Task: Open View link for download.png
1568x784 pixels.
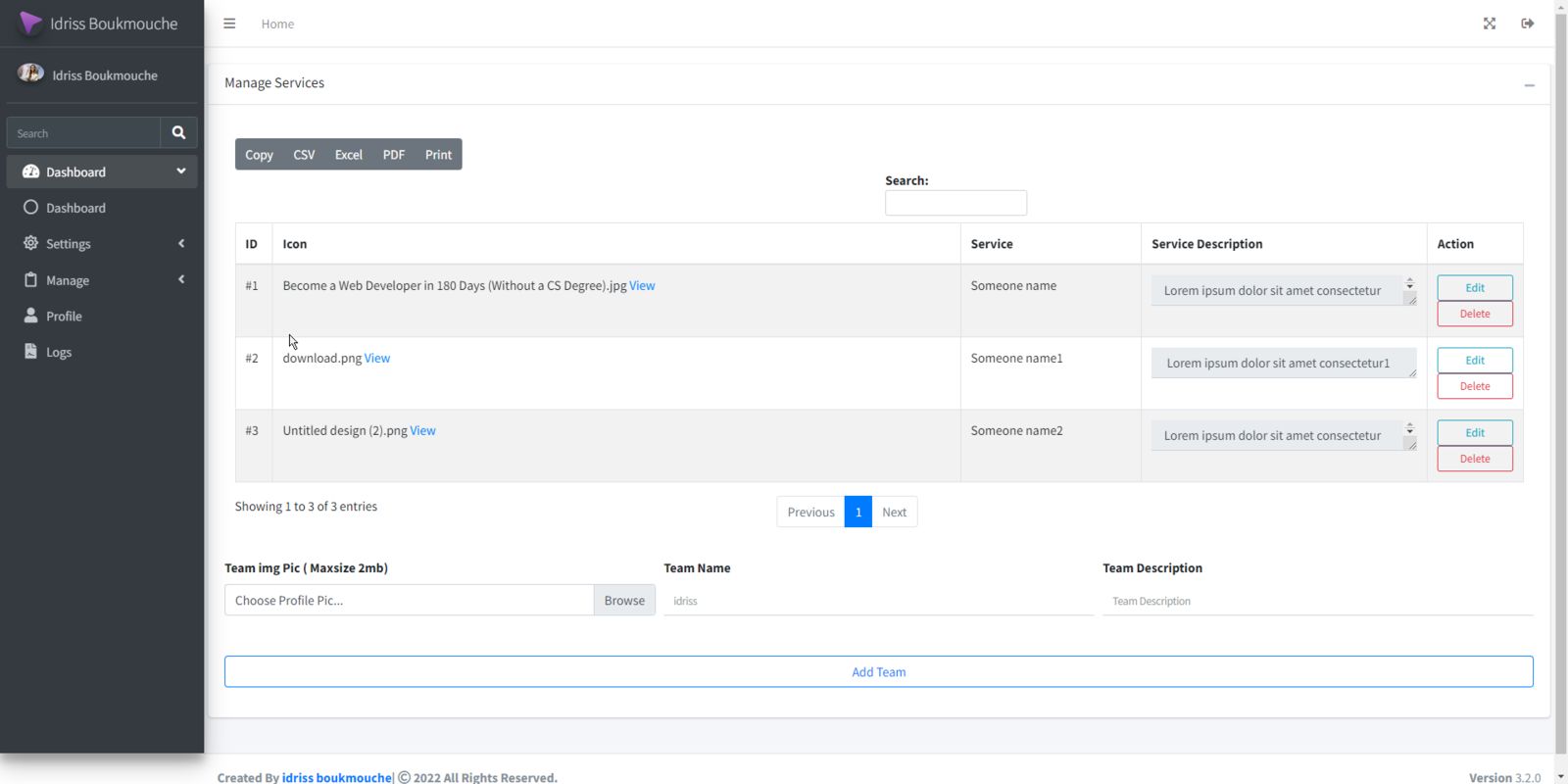Action: [x=377, y=359]
